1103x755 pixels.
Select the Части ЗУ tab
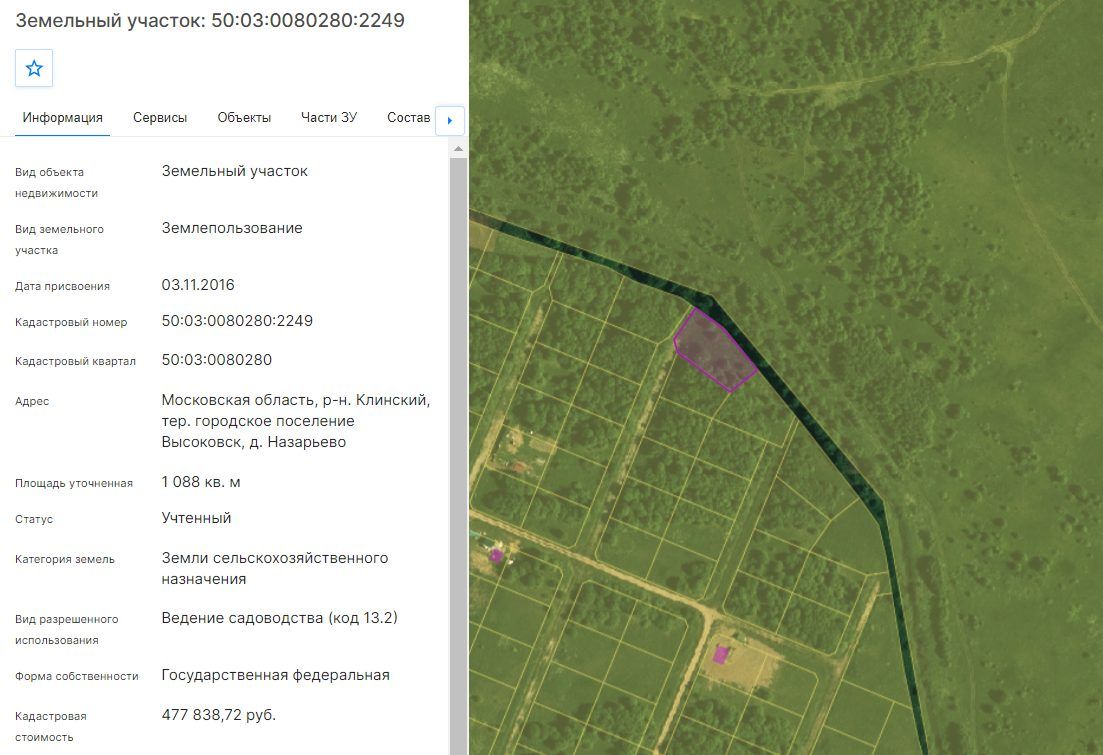[329, 118]
